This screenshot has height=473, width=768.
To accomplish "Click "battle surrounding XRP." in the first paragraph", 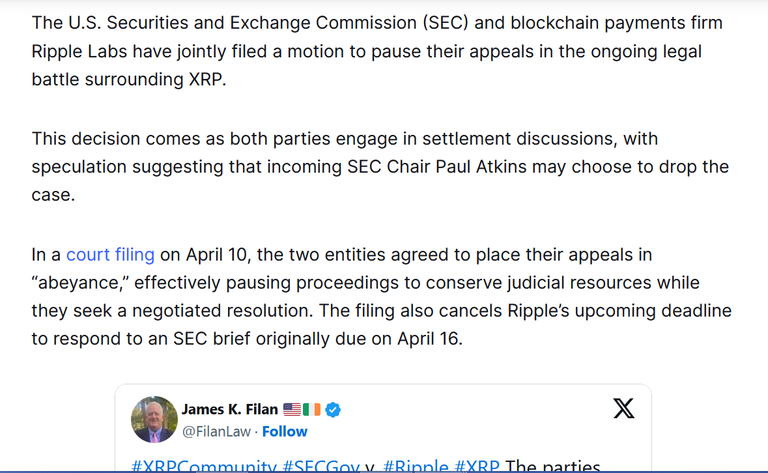I will coord(129,79).
